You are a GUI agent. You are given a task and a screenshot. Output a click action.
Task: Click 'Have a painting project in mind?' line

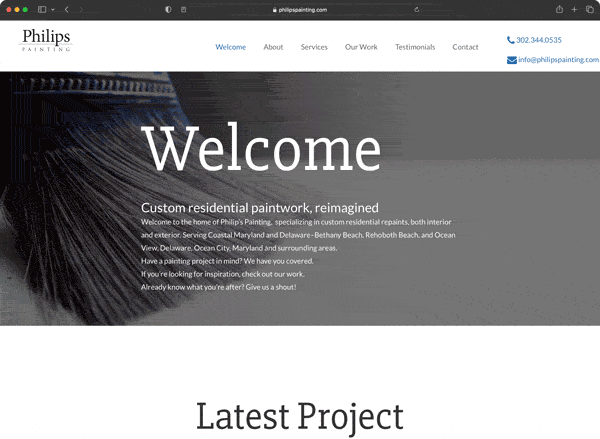[227, 261]
